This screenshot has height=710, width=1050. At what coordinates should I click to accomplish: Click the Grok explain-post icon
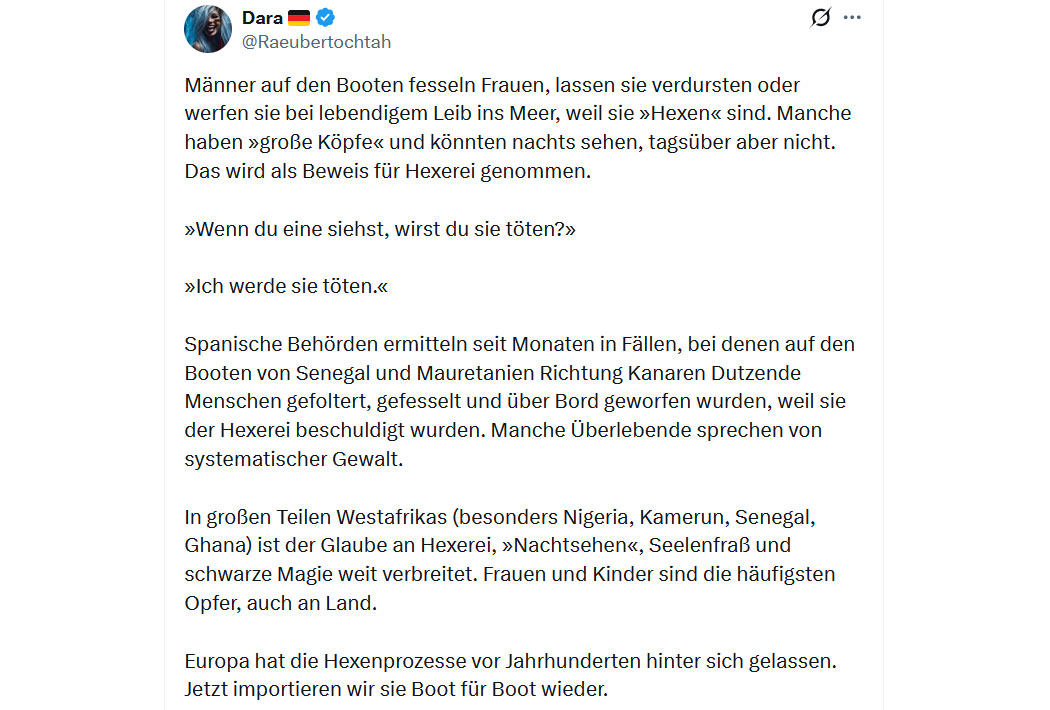tap(820, 17)
